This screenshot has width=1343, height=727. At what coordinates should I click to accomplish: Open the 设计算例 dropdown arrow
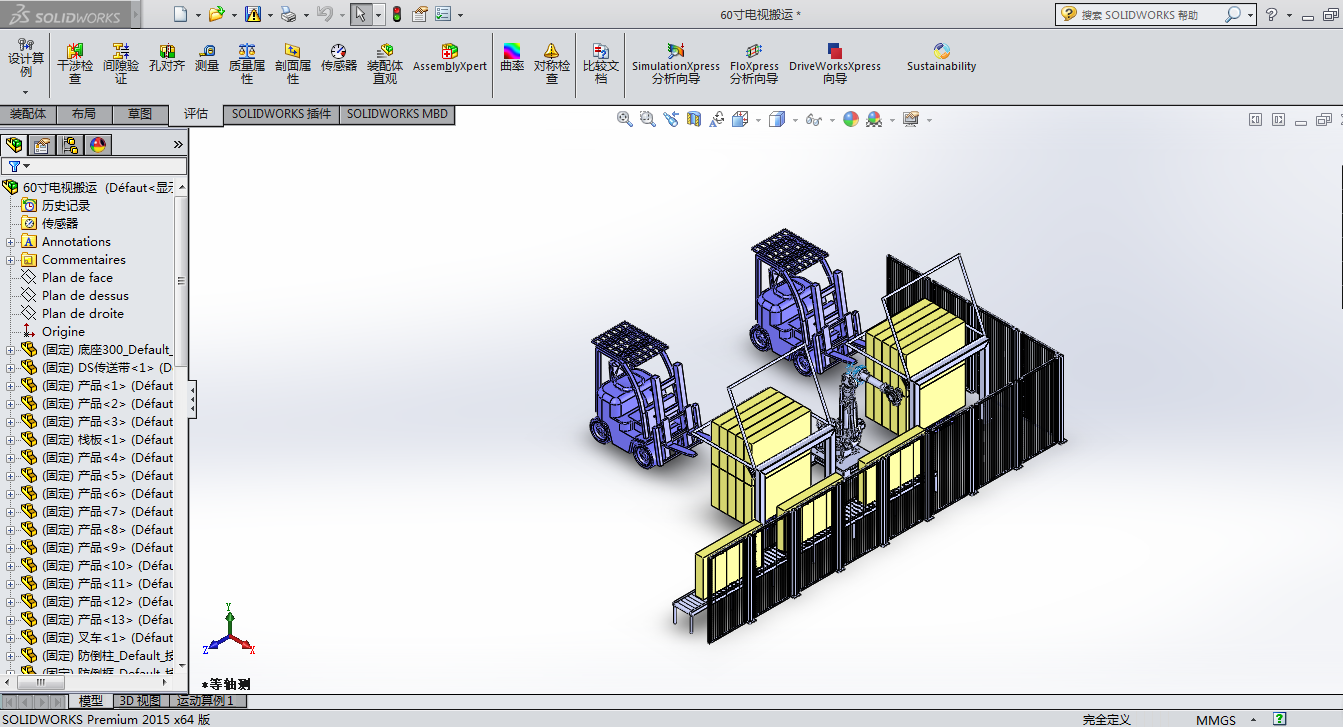coord(26,92)
